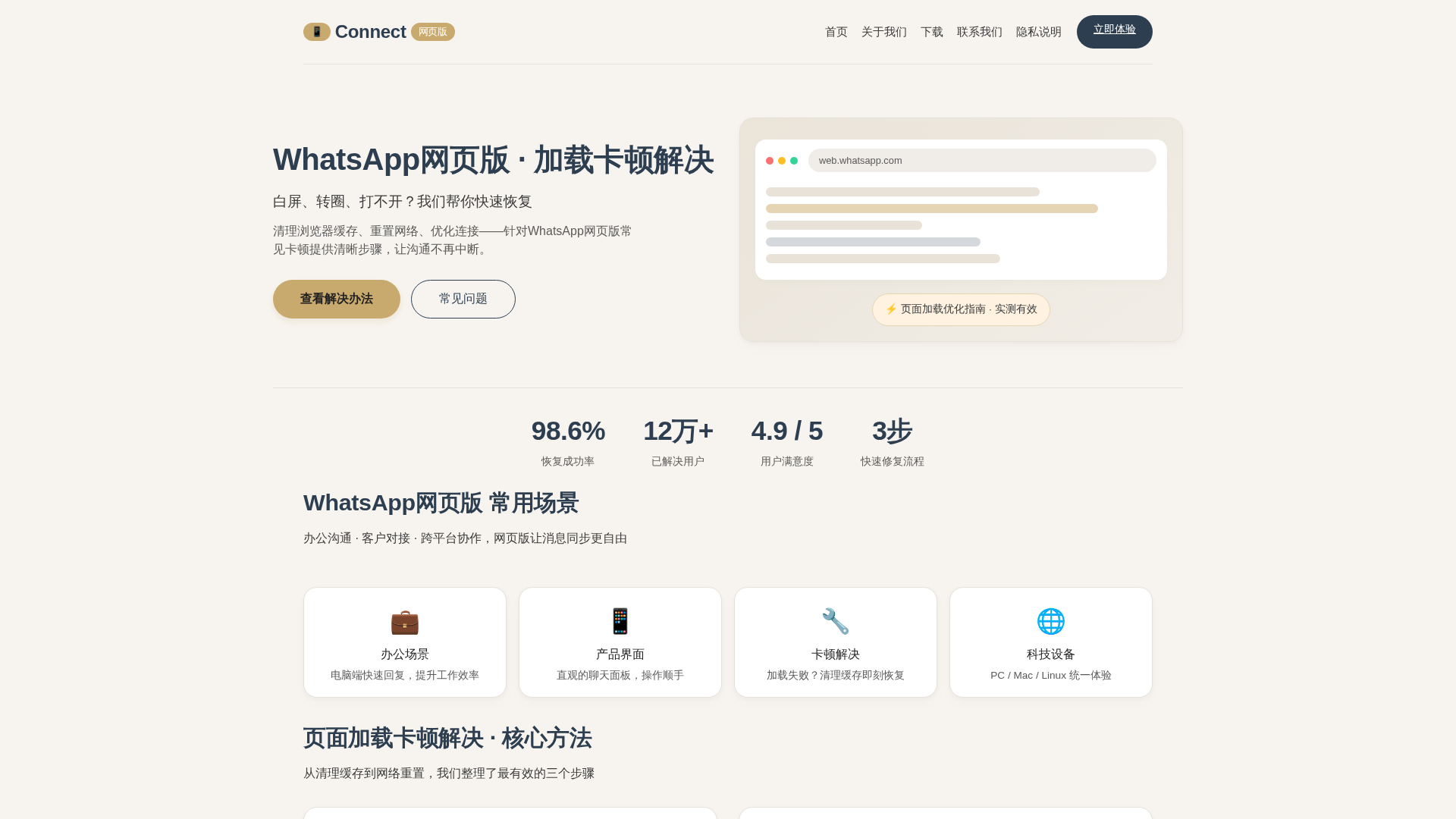Click the 查看解决办法 button

pyautogui.click(x=337, y=299)
